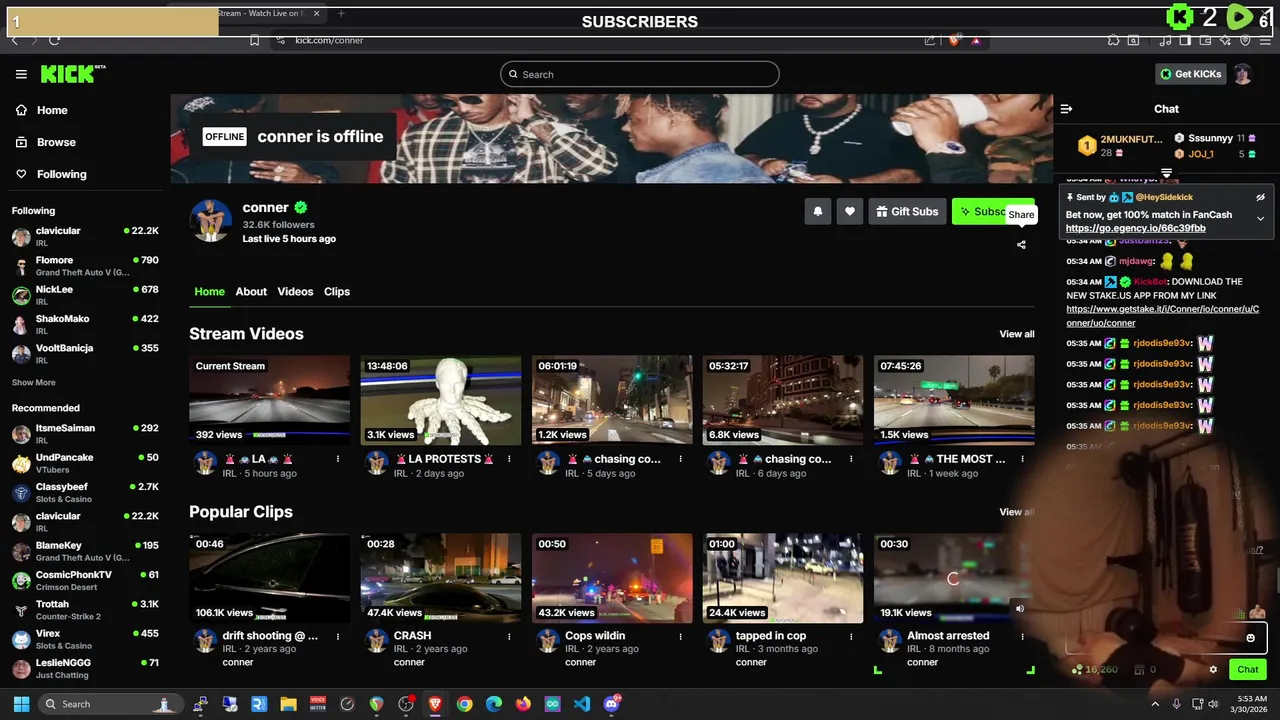This screenshot has height=720, width=1280.
Task: Switch to the Videos tab
Action: tap(295, 292)
